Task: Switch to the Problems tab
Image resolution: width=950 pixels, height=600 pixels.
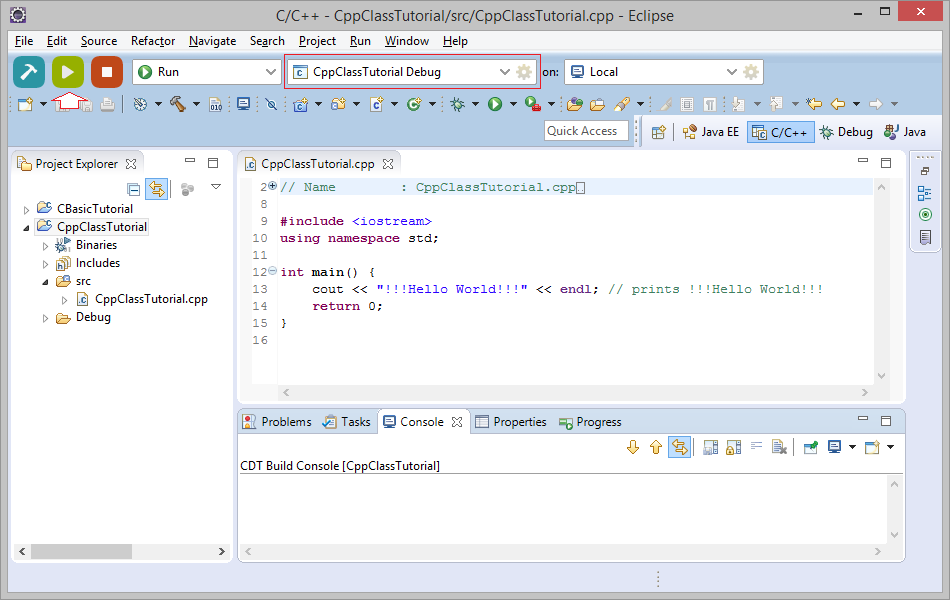Action: tap(277, 422)
